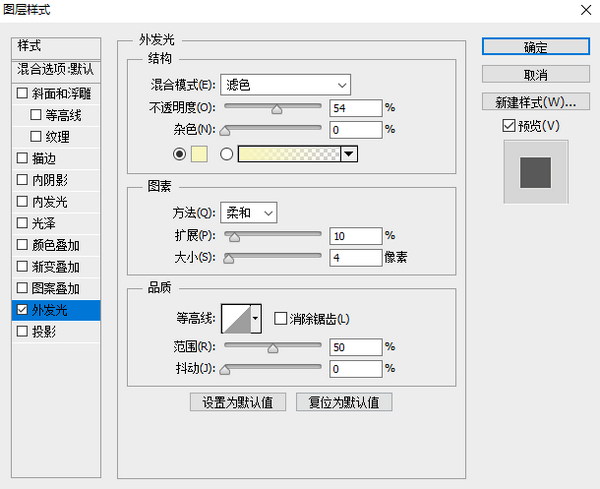Click the 大小 size input field

(356, 258)
